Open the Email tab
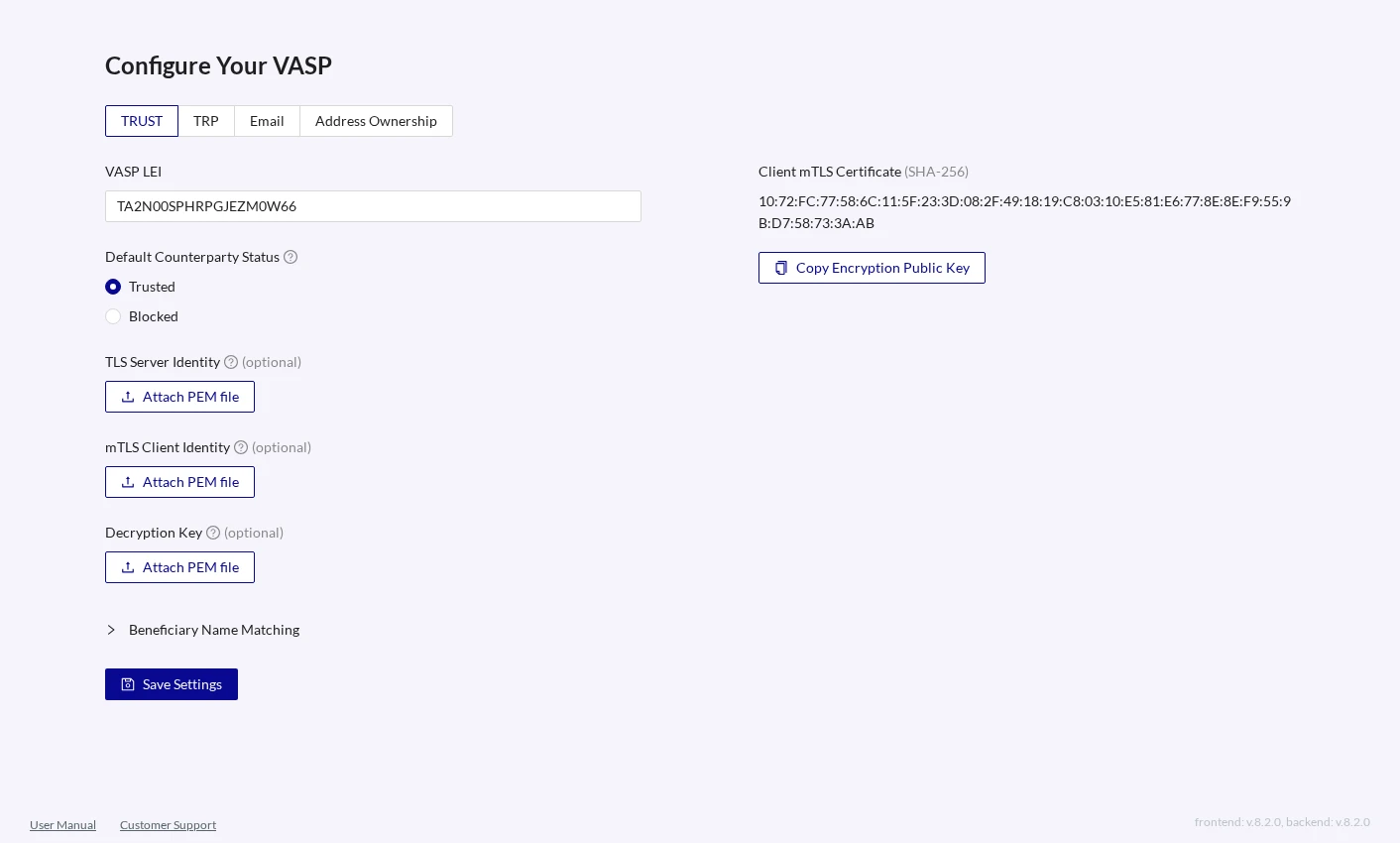Screen dimensions: 1400x843 [x=267, y=121]
